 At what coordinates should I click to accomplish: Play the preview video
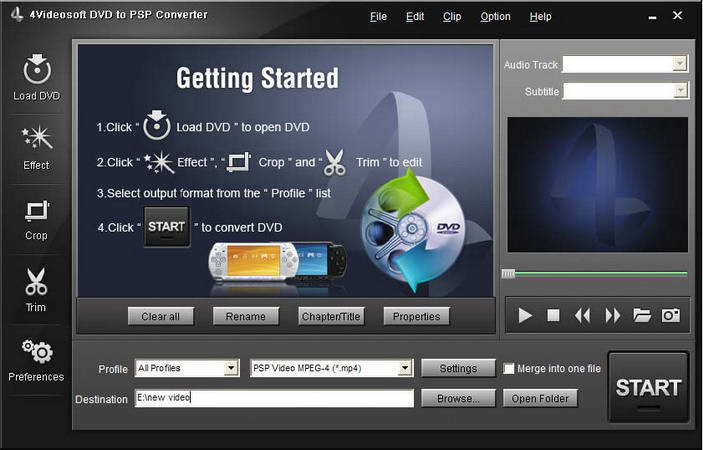tap(525, 316)
